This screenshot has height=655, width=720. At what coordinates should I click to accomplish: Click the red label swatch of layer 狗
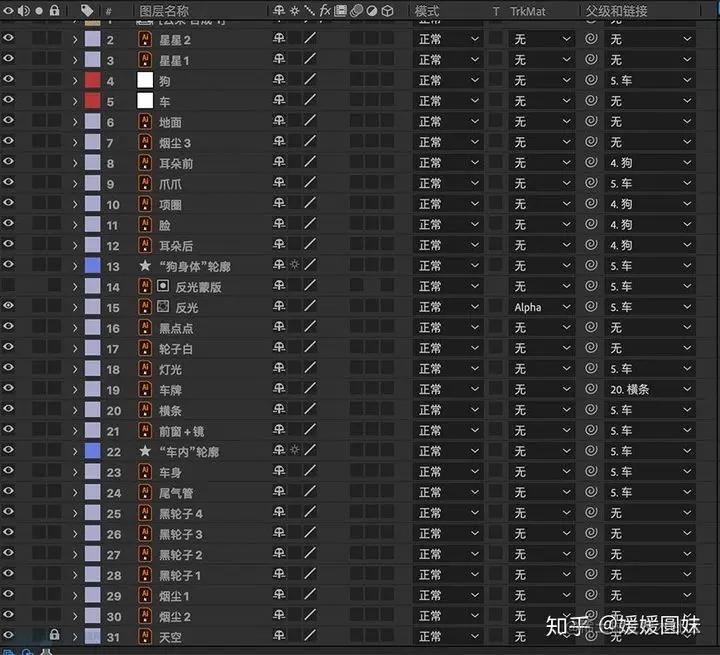coord(92,80)
